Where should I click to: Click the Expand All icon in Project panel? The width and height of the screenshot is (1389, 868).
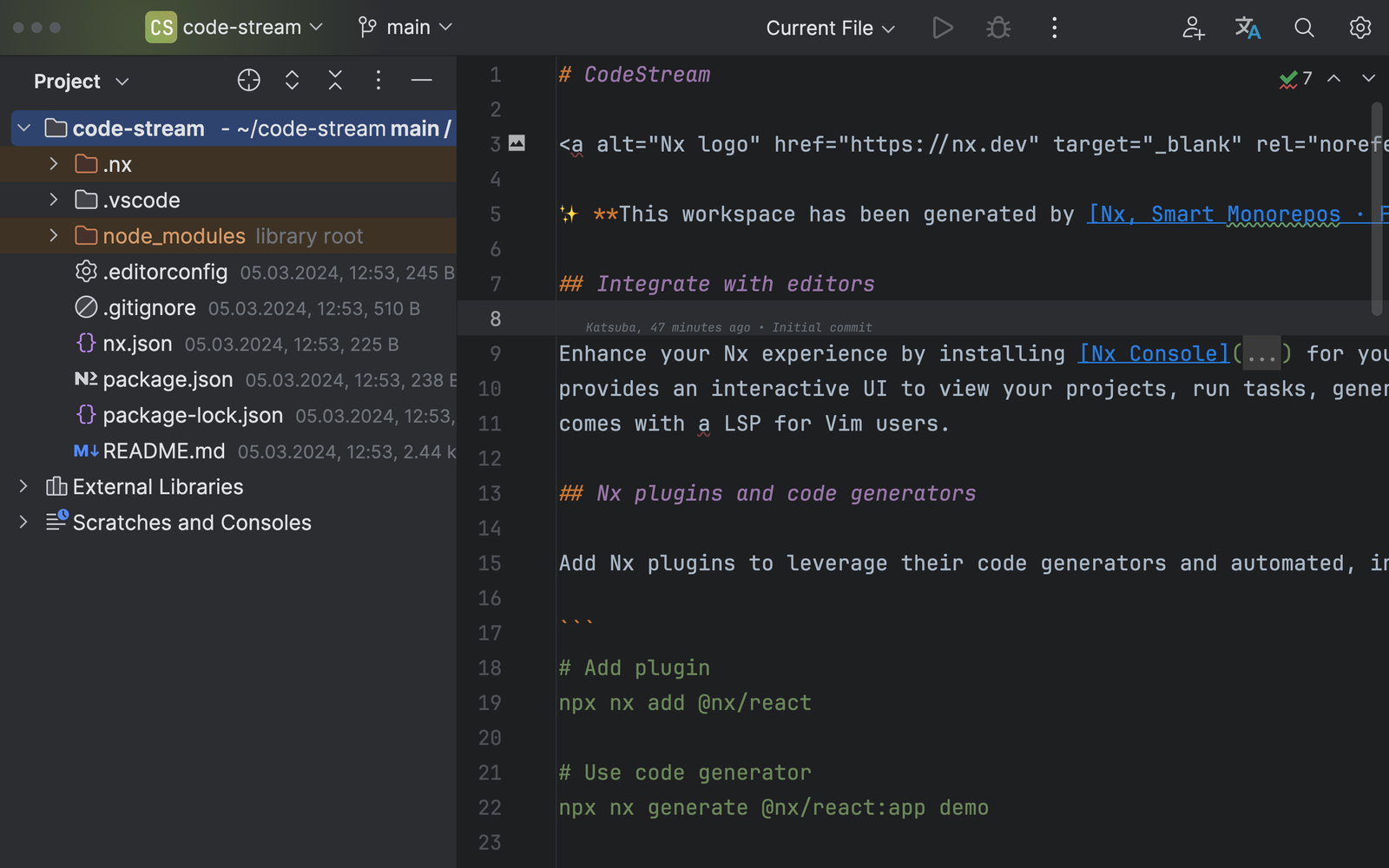tap(293, 80)
